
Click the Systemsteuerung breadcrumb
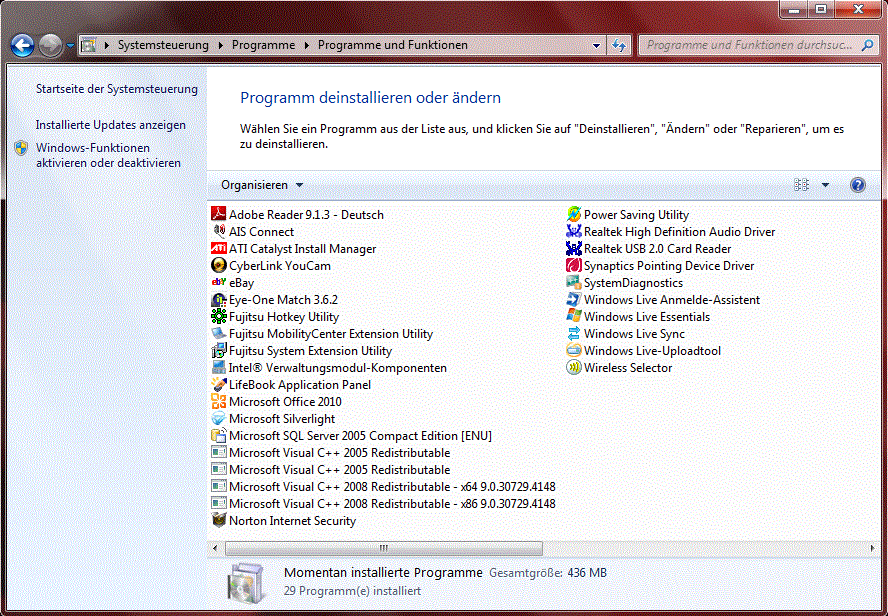tap(163, 45)
